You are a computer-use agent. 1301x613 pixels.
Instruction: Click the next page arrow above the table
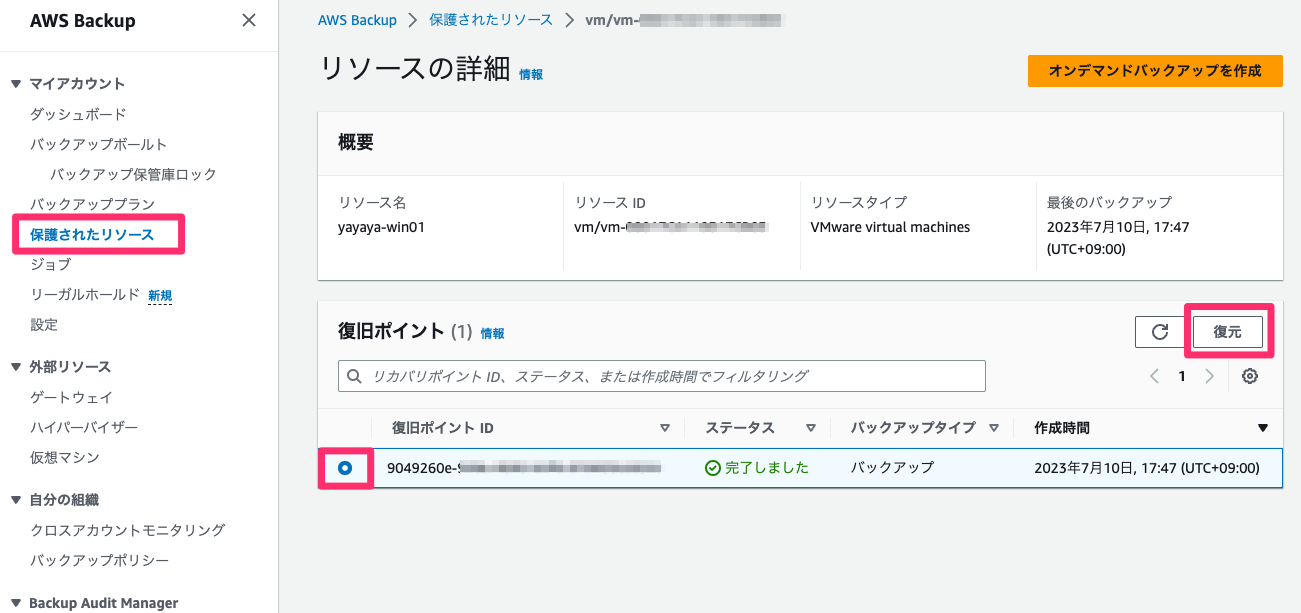coord(1209,375)
